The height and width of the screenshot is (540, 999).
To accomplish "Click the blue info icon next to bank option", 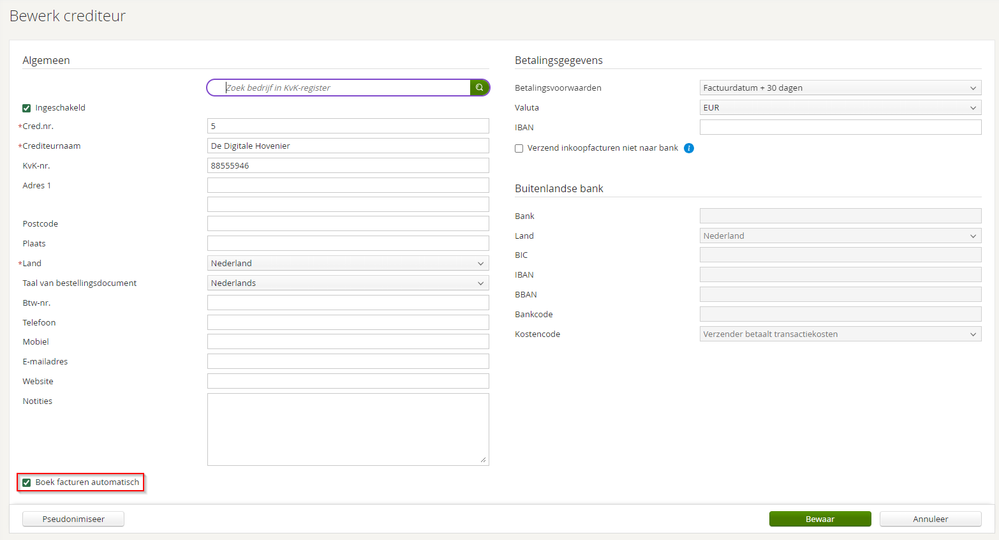I will point(689,148).
